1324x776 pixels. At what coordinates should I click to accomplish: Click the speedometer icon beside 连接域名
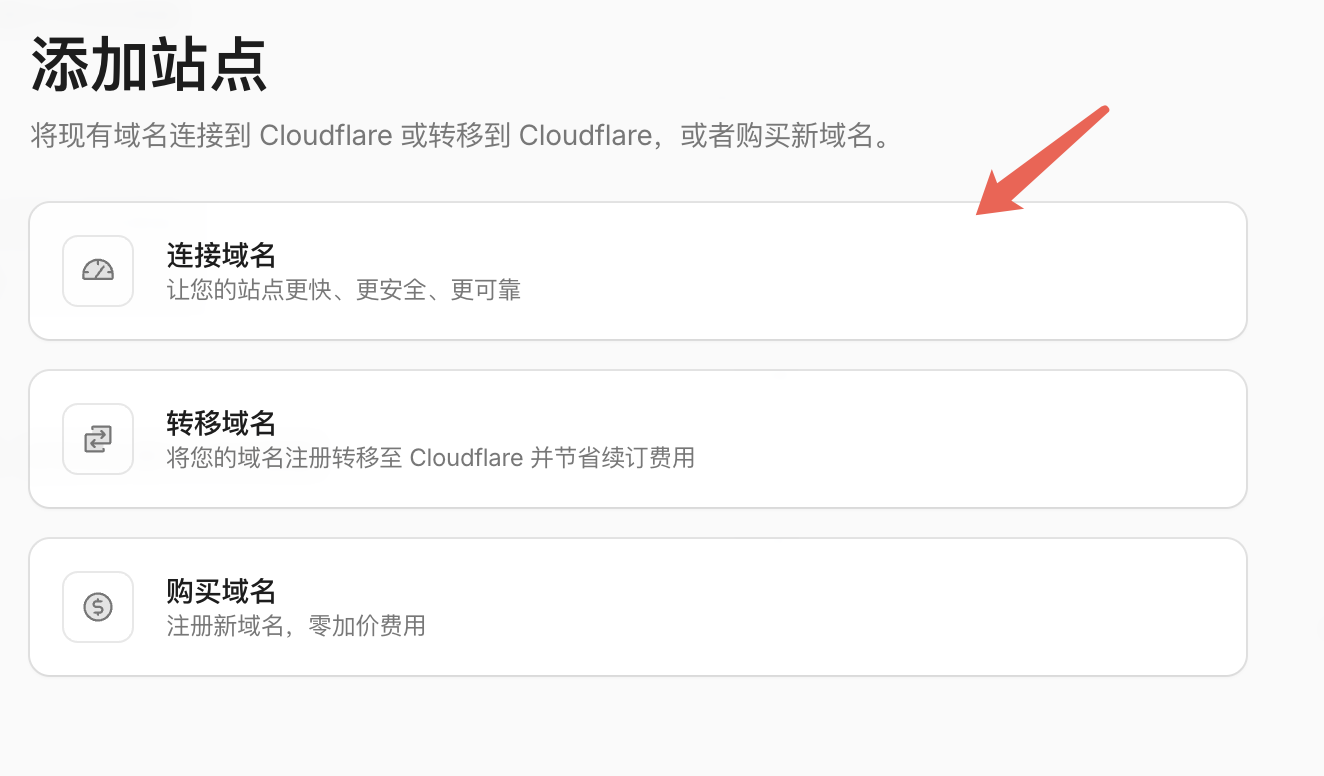tap(98, 270)
